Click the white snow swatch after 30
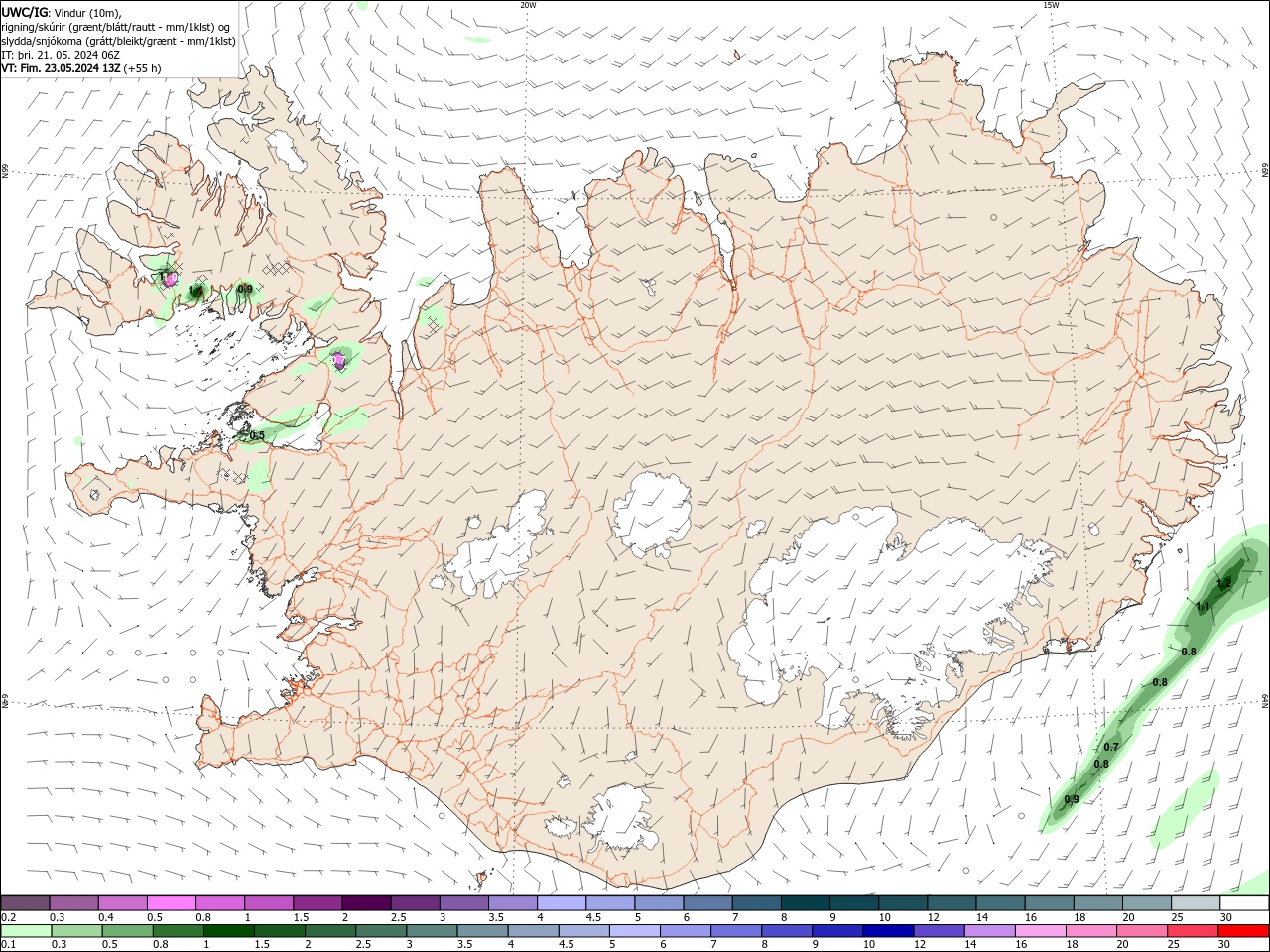This screenshot has width=1270, height=952. click(x=1244, y=903)
